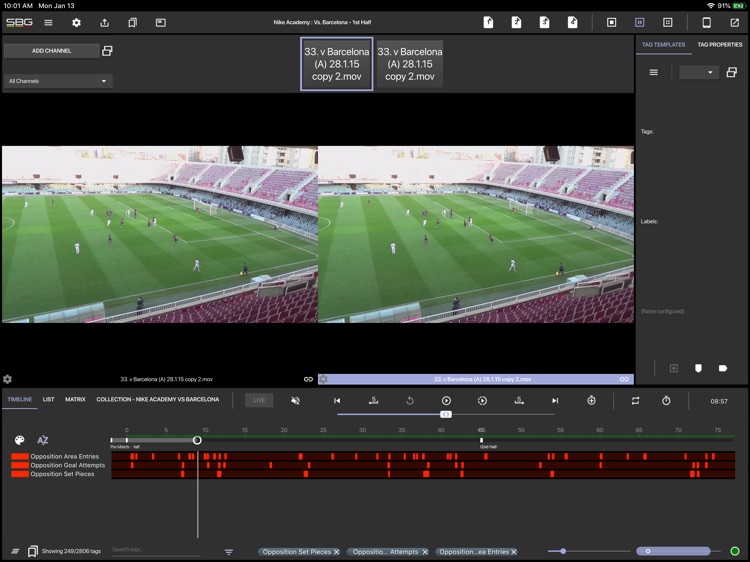Screen dimensions: 750x562
Task: Toggle loop playback
Action: [635, 401]
